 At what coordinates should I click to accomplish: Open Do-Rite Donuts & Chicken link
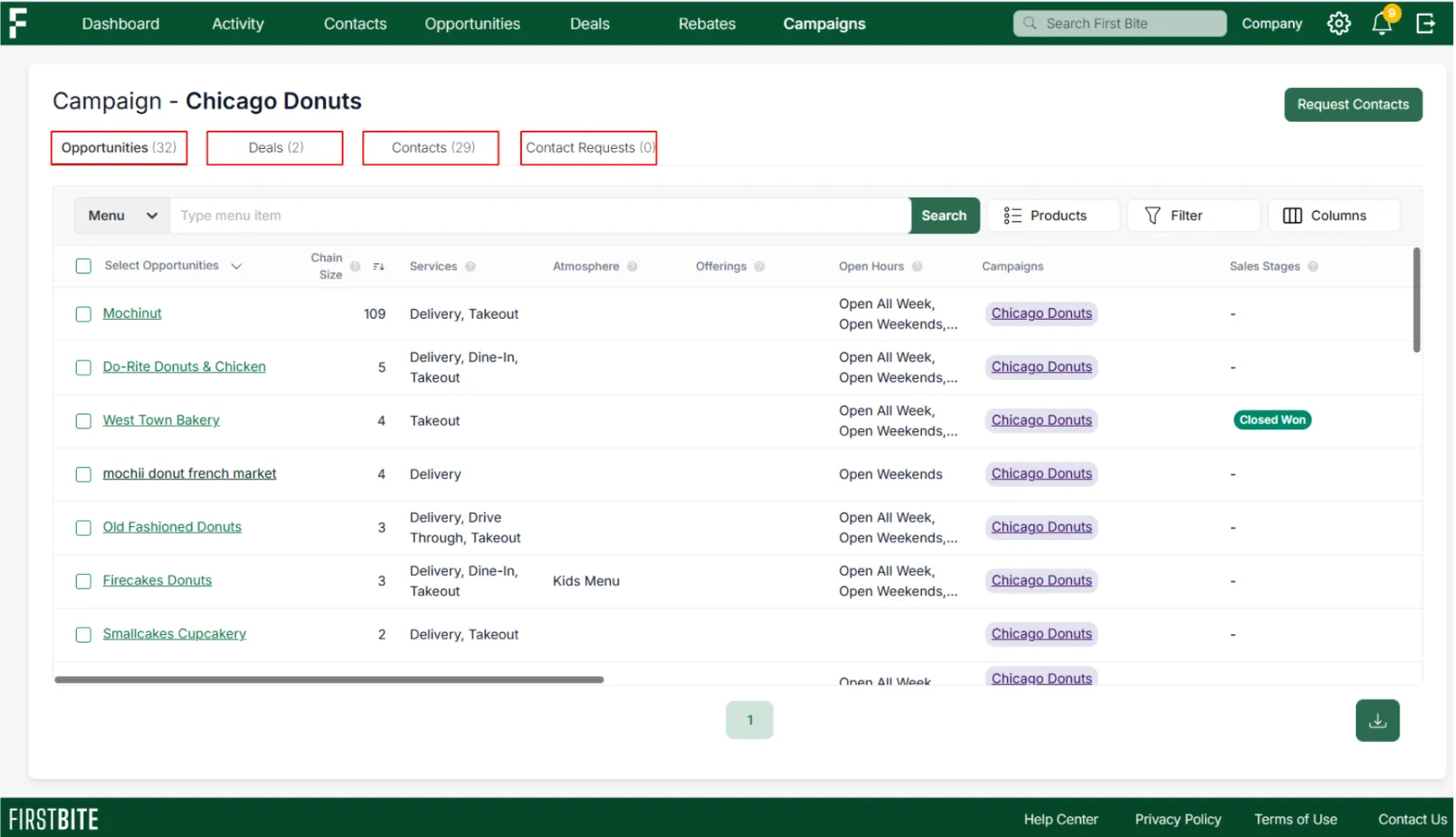click(x=185, y=368)
